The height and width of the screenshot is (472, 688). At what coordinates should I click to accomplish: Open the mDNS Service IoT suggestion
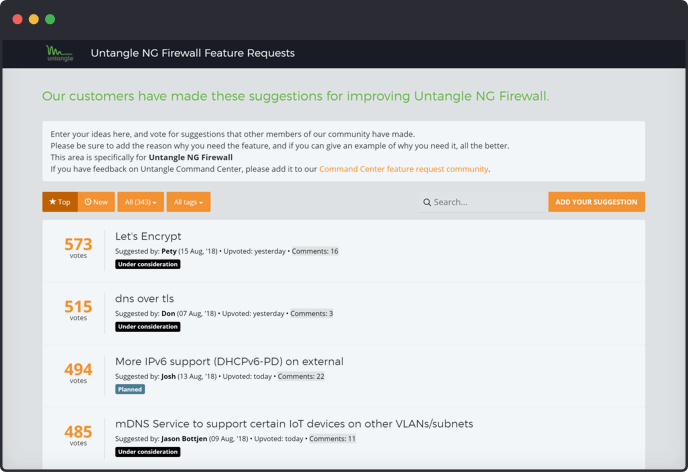294,424
